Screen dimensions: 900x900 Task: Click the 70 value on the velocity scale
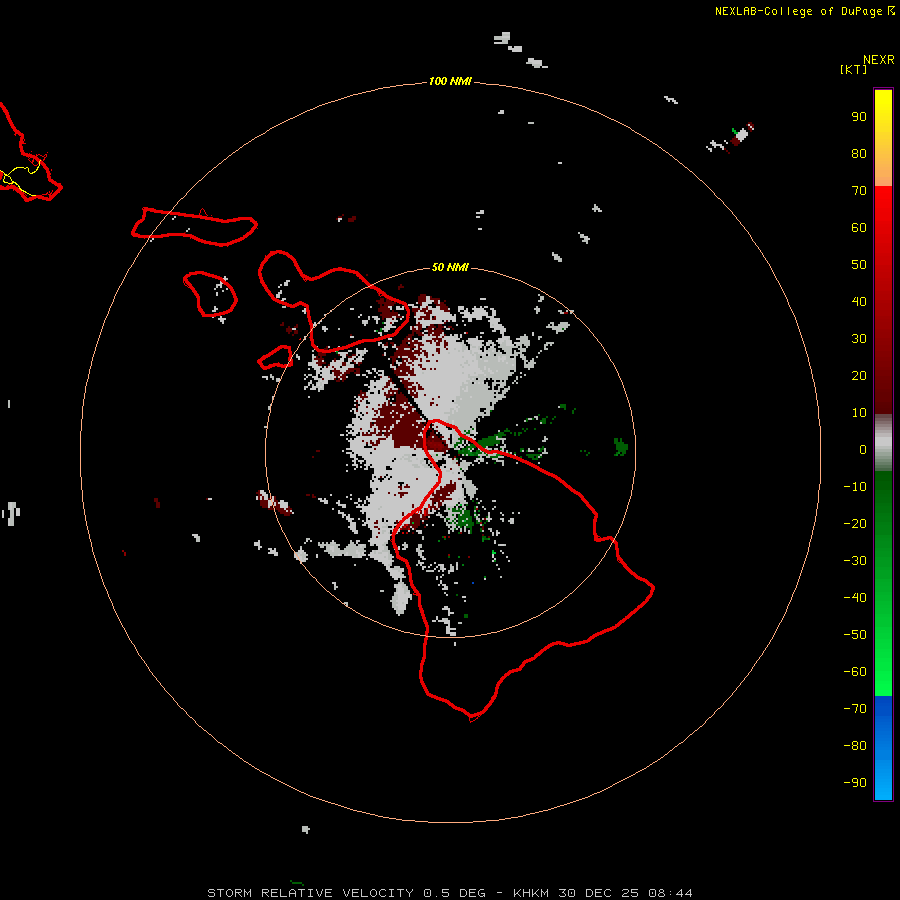(x=859, y=191)
